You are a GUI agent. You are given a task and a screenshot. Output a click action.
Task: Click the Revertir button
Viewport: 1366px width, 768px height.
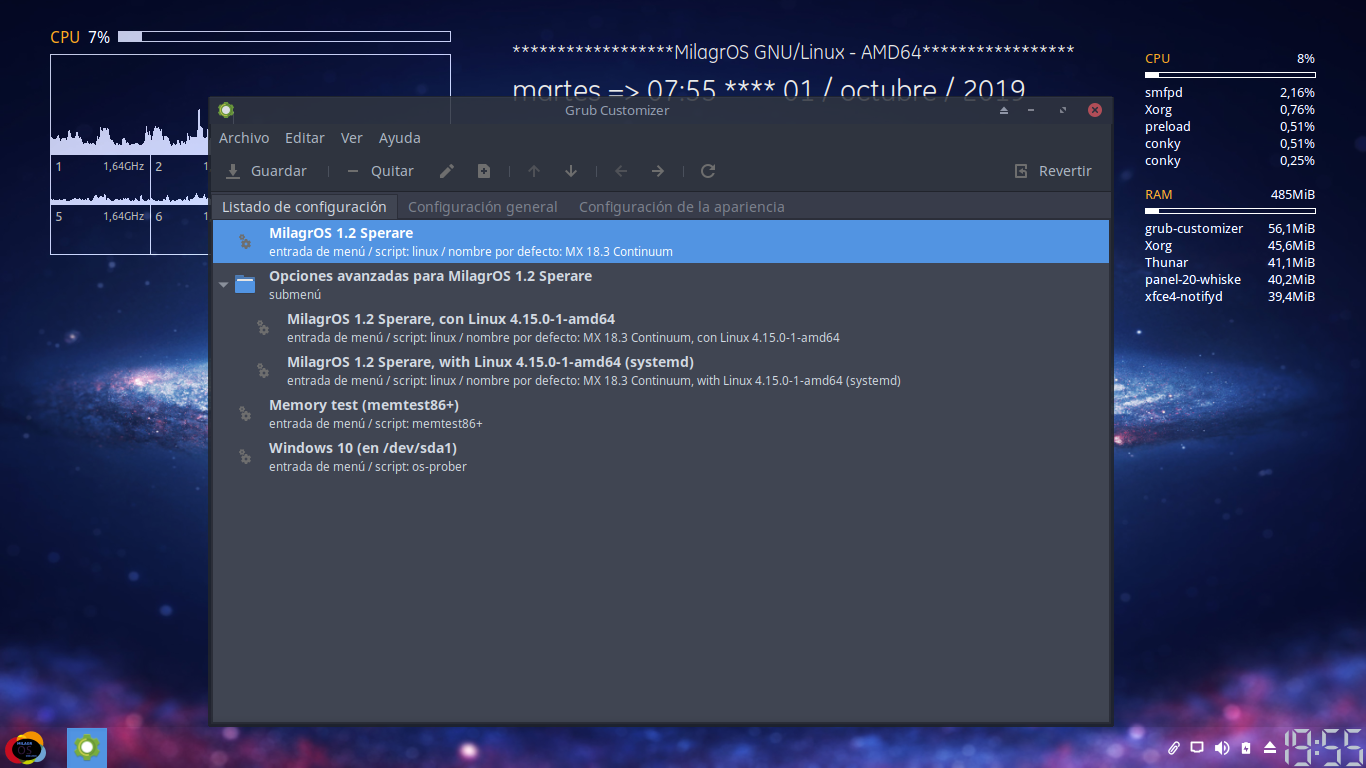pyautogui.click(x=1053, y=171)
